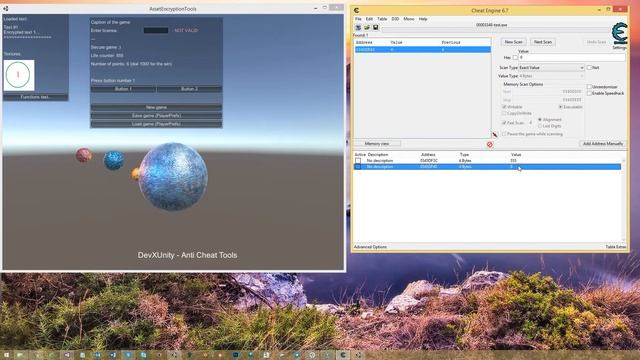Click the Memory view button
Image resolution: width=640 pixels, height=360 pixels.
tap(377, 144)
